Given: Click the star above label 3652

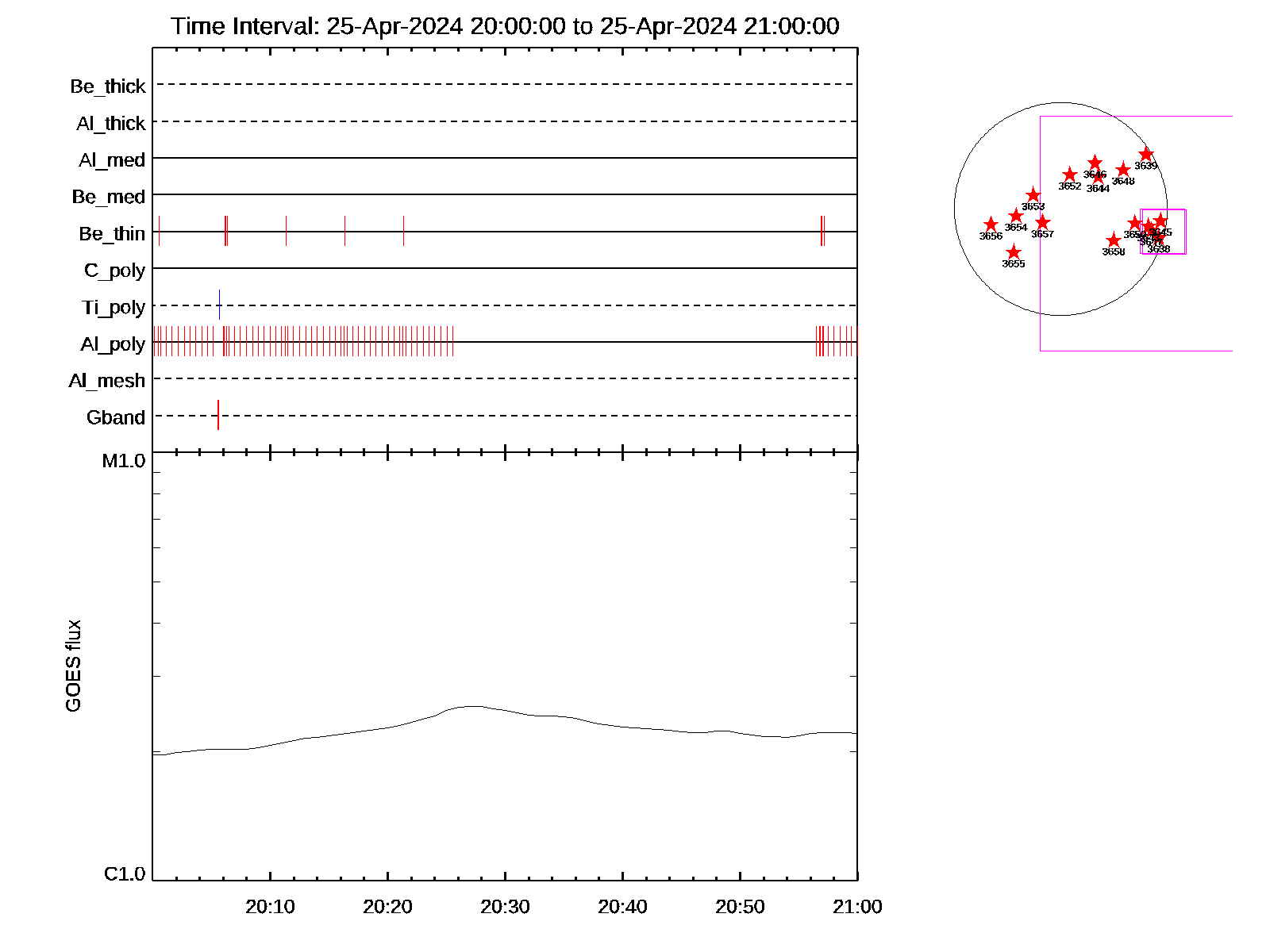Looking at the screenshot, I should pyautogui.click(x=1070, y=175).
